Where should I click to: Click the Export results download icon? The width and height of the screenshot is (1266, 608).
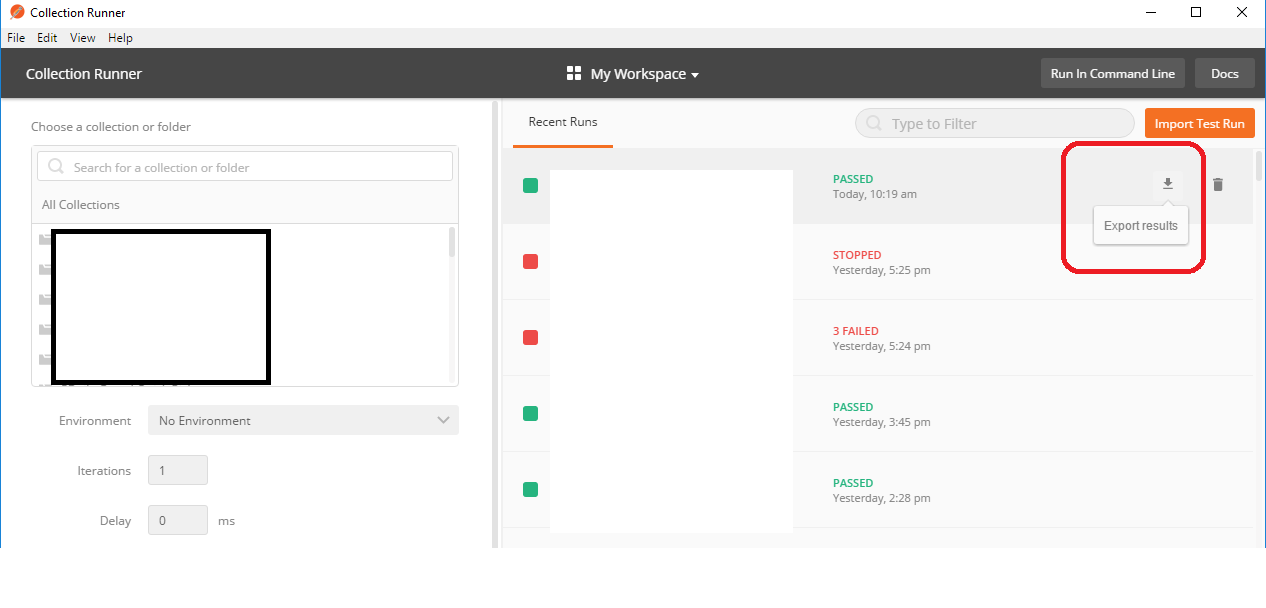1167,183
